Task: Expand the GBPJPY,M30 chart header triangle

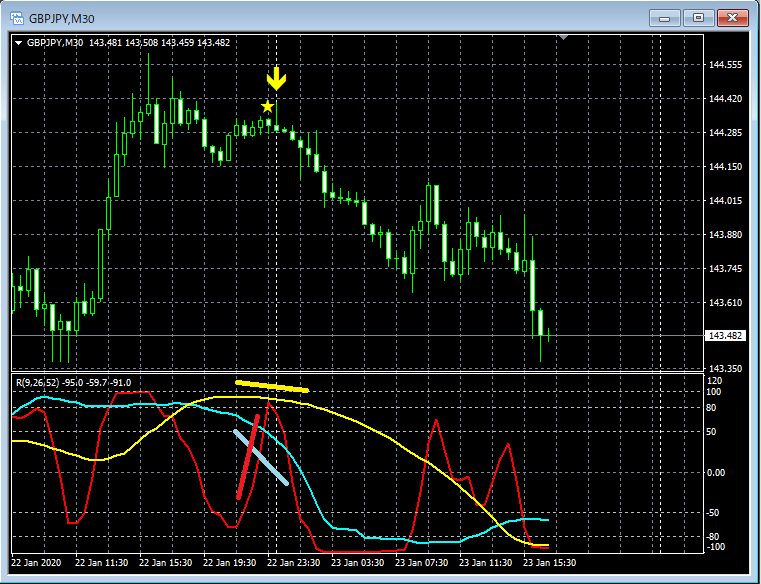Action: tap(18, 43)
